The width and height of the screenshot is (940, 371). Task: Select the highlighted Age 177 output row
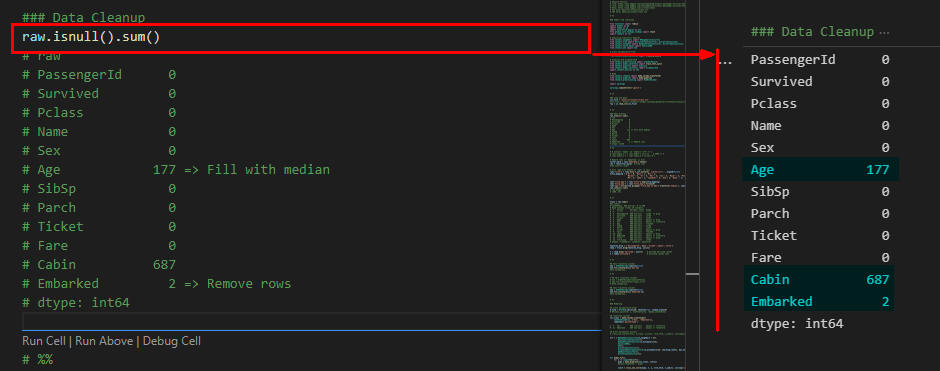pos(820,170)
